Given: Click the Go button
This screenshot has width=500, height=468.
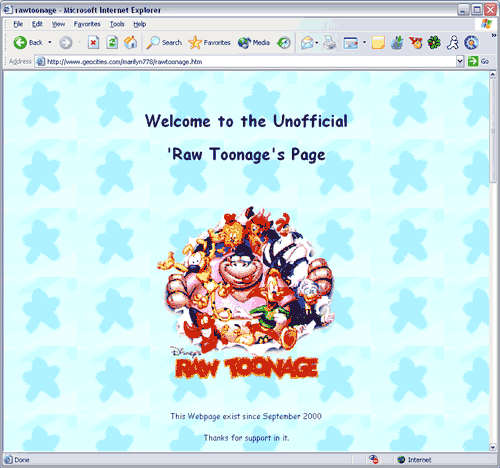Looking at the screenshot, I should (478, 61).
